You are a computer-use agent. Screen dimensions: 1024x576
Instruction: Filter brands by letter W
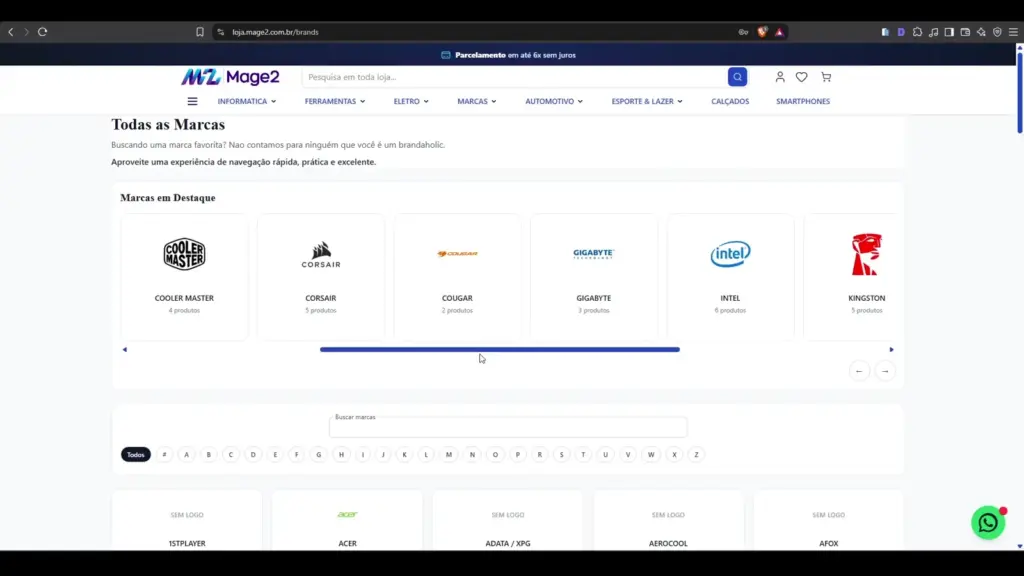[x=651, y=455]
